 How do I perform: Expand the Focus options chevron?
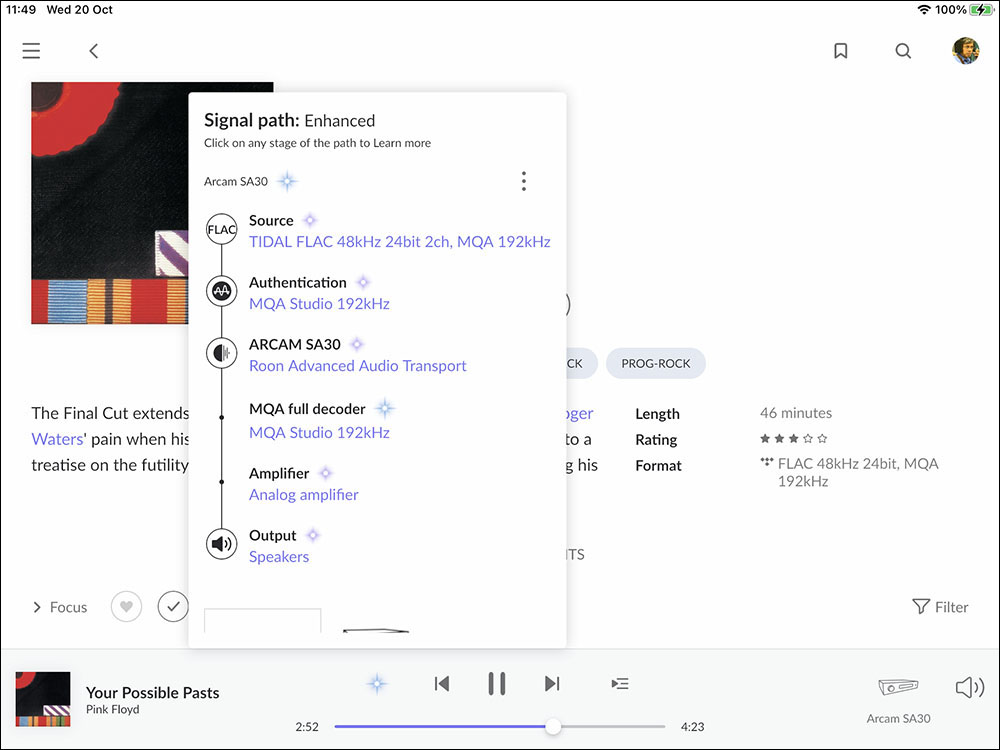click(x=38, y=607)
